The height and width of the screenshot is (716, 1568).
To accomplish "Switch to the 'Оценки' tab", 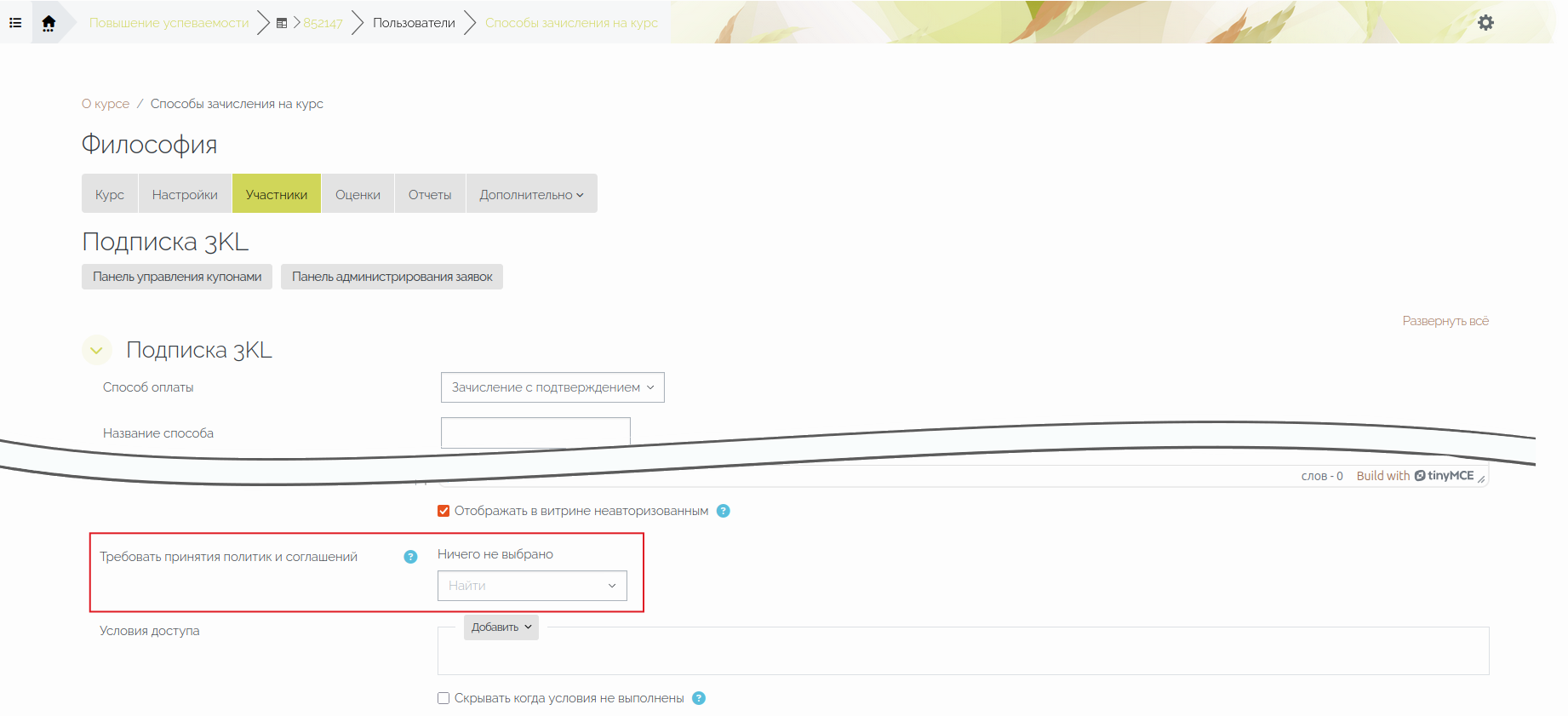I will 358,195.
